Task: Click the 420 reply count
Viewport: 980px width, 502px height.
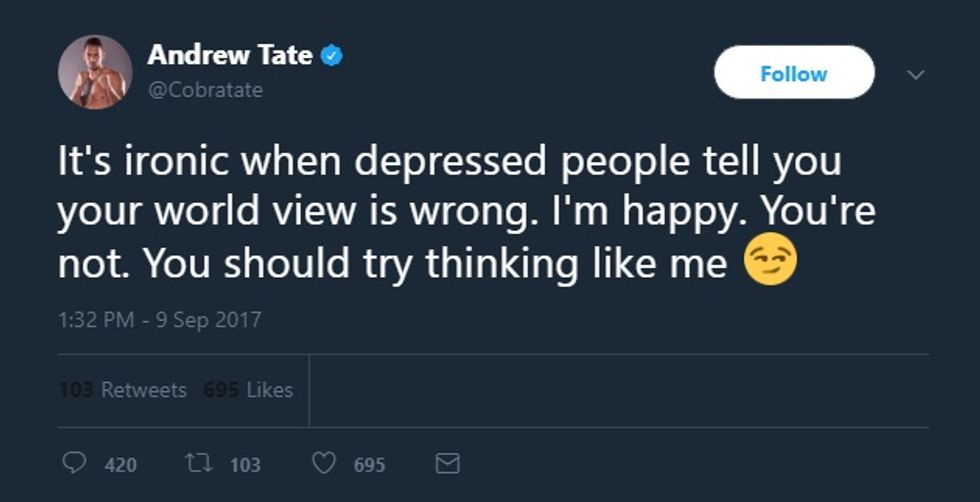Action: pos(120,465)
